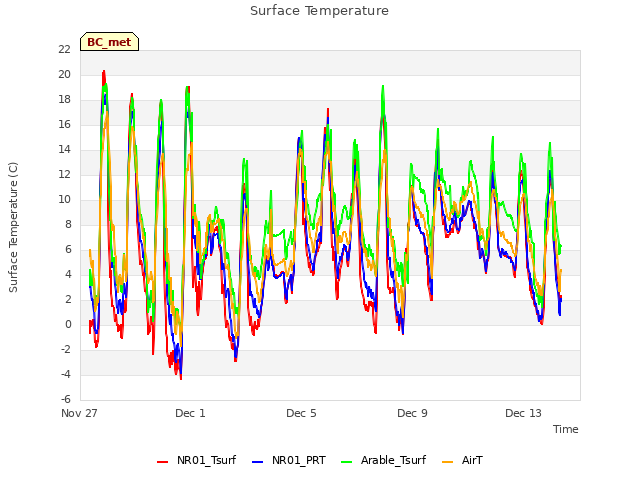Toggle the Arable_Tsurf legend entry
This screenshot has height=480, width=640.
(383, 460)
